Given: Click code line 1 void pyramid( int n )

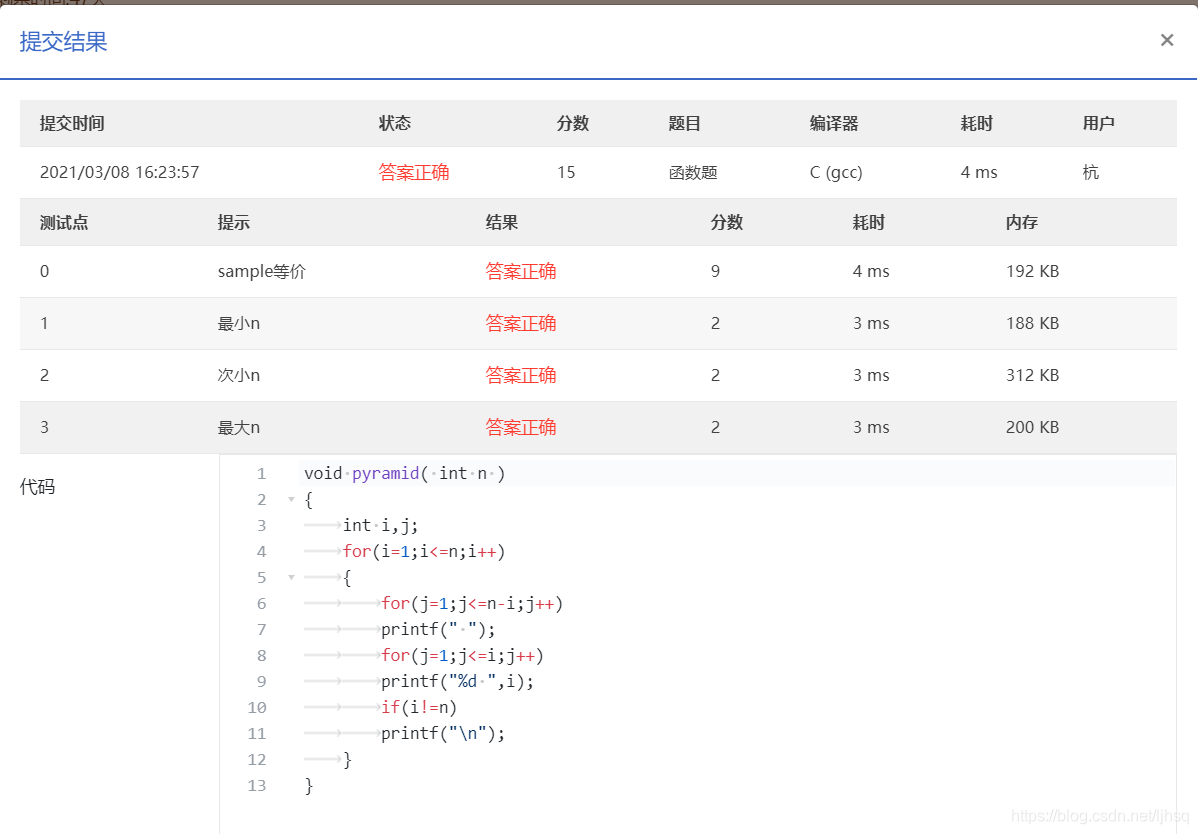Looking at the screenshot, I should (x=405, y=474).
